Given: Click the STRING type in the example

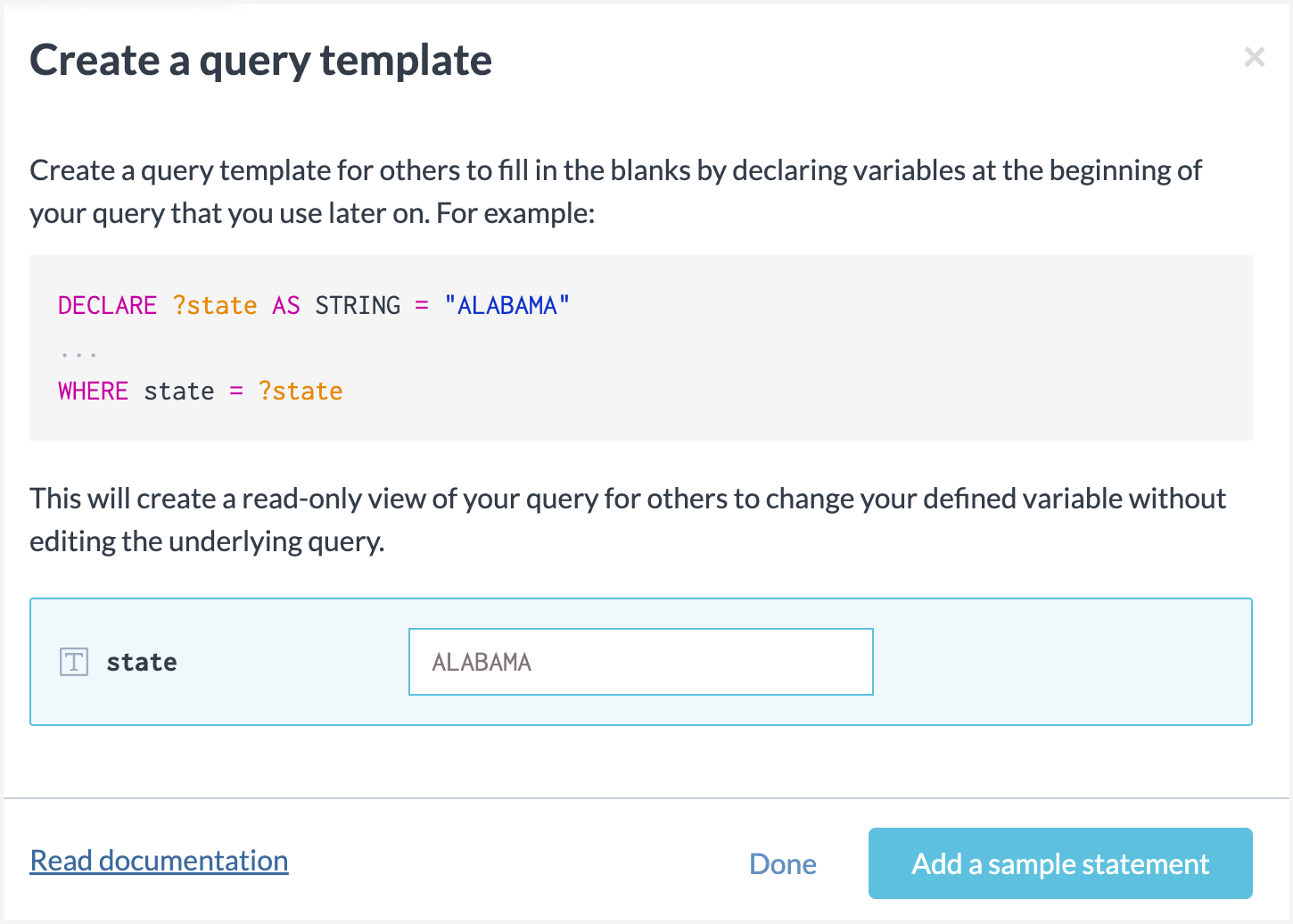Looking at the screenshot, I should click(x=358, y=305).
